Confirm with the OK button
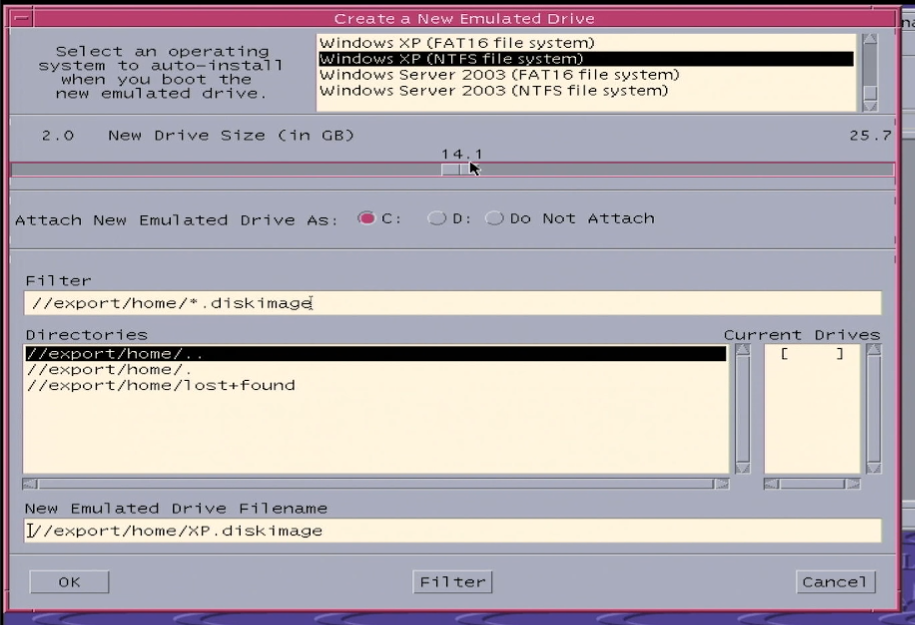The width and height of the screenshot is (915, 625). click(x=69, y=582)
